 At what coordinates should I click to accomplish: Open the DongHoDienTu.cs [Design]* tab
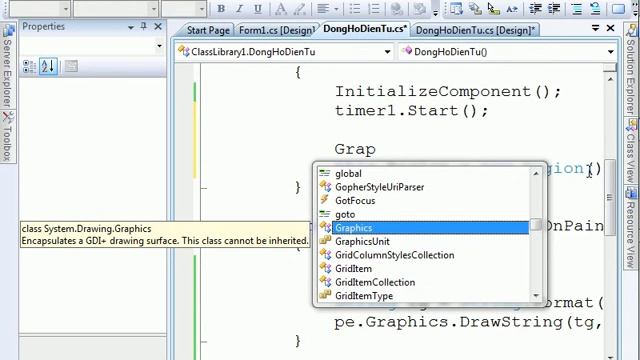475,30
